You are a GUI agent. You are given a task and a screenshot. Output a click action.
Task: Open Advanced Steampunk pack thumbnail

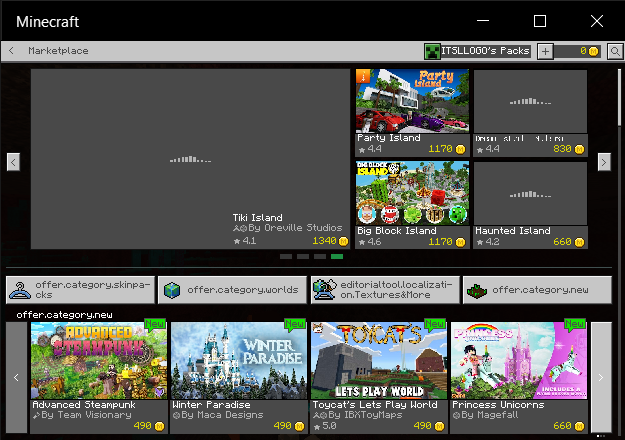[x=99, y=361]
